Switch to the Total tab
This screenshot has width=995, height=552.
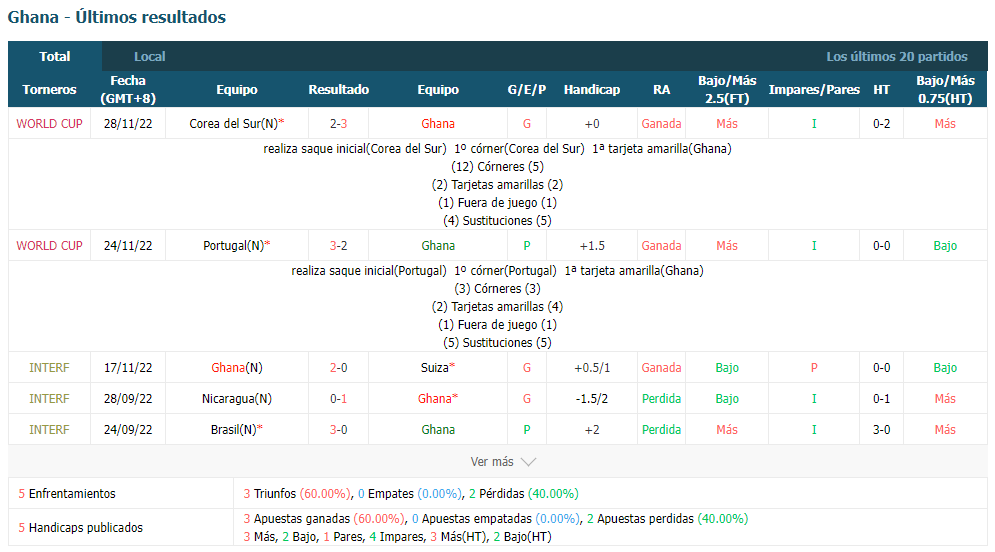[x=55, y=56]
